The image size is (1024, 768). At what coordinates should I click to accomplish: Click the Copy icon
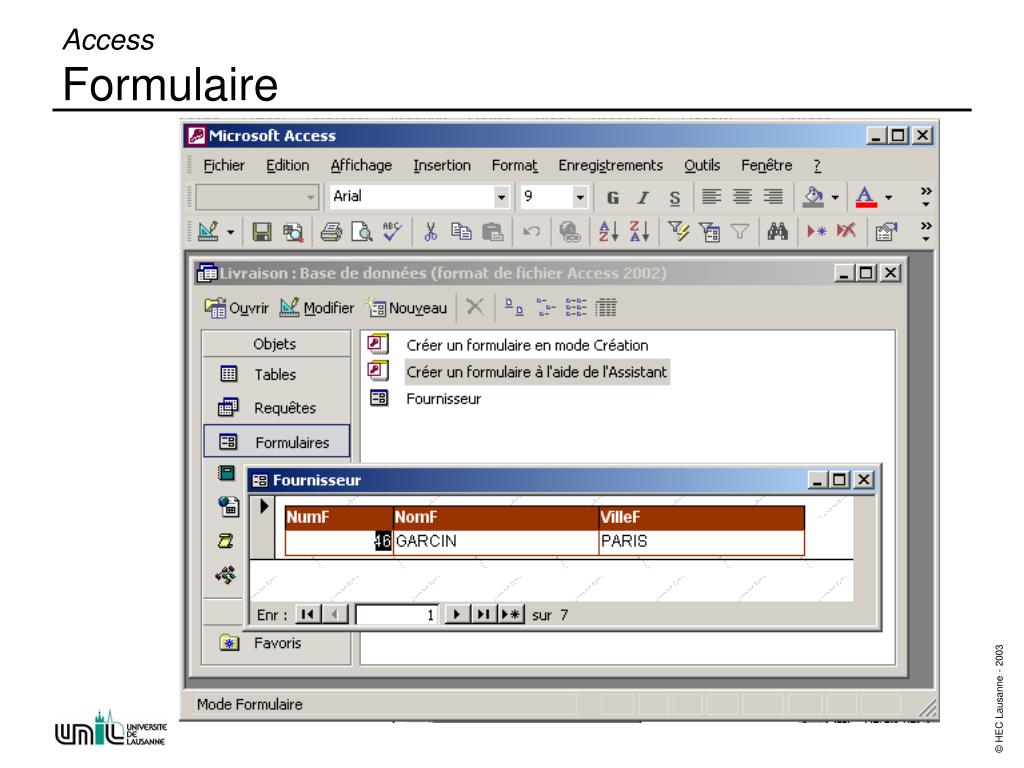[x=461, y=232]
